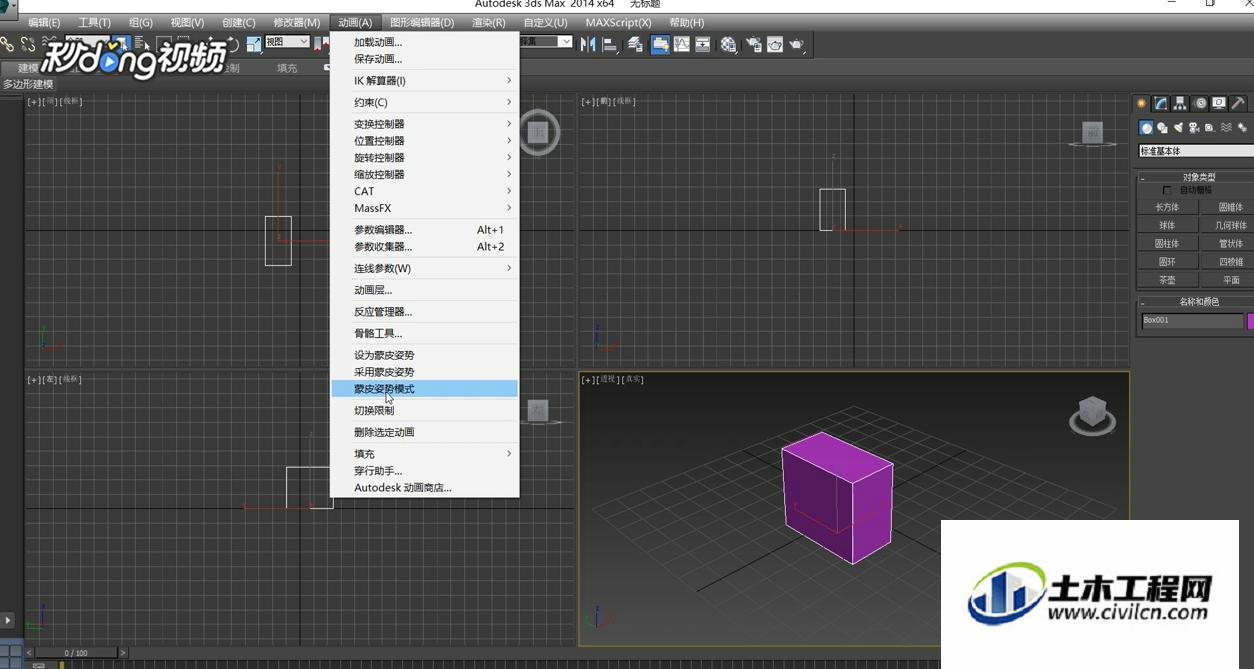Switch to the Hierarchy panel tab

[1180, 103]
